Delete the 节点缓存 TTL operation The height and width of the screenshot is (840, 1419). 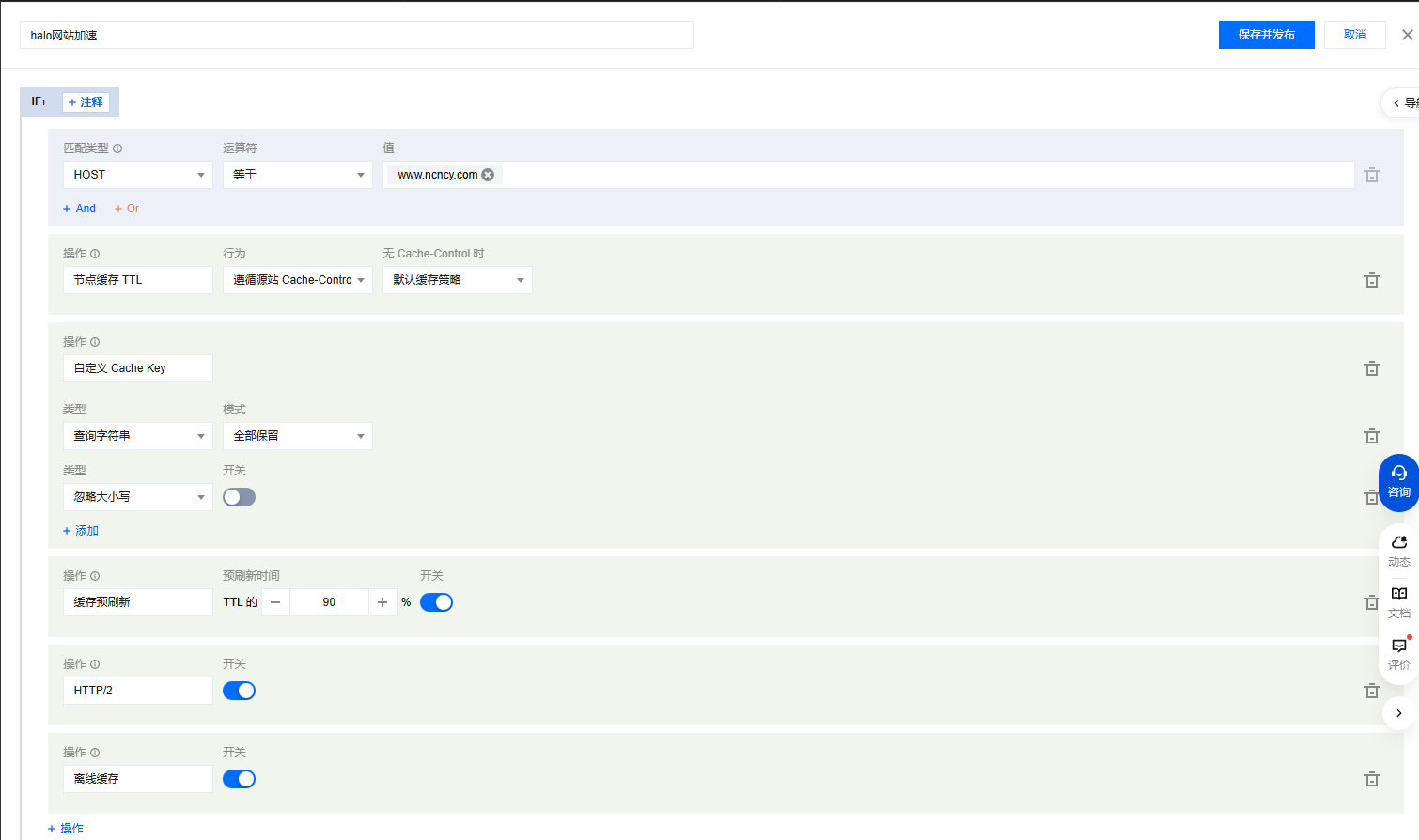pos(1371,280)
